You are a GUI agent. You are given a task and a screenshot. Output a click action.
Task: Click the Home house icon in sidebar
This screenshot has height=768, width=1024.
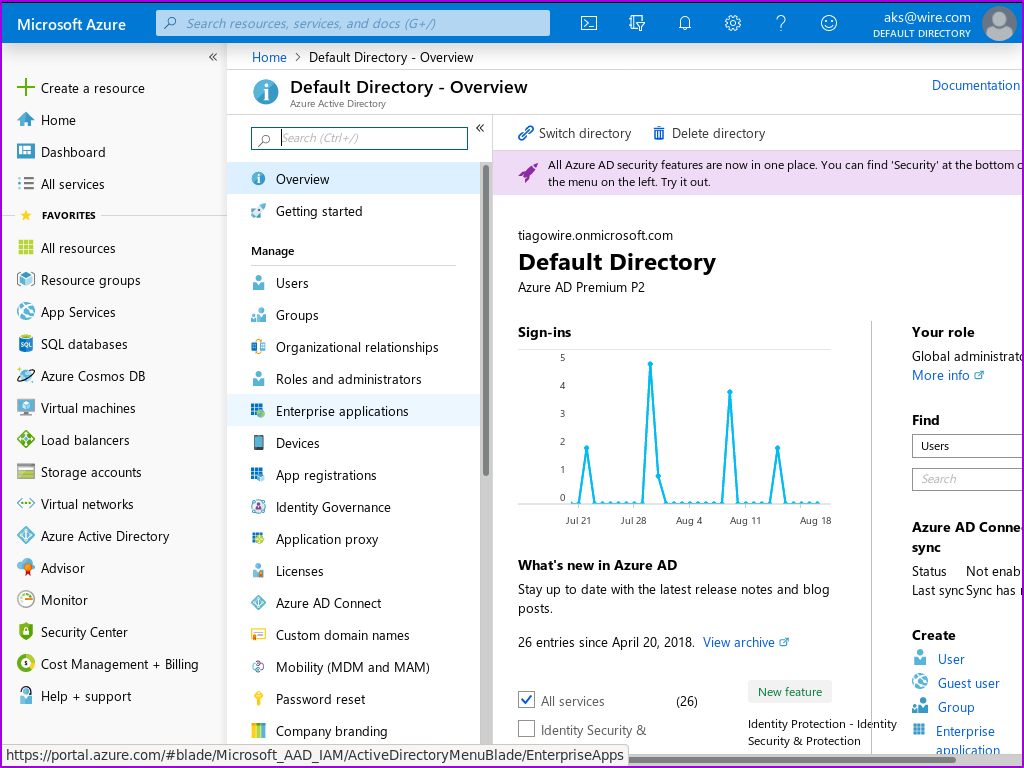(x=25, y=120)
